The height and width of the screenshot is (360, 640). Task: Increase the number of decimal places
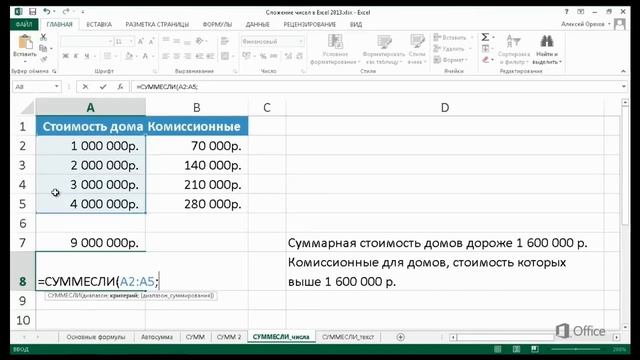coord(288,56)
